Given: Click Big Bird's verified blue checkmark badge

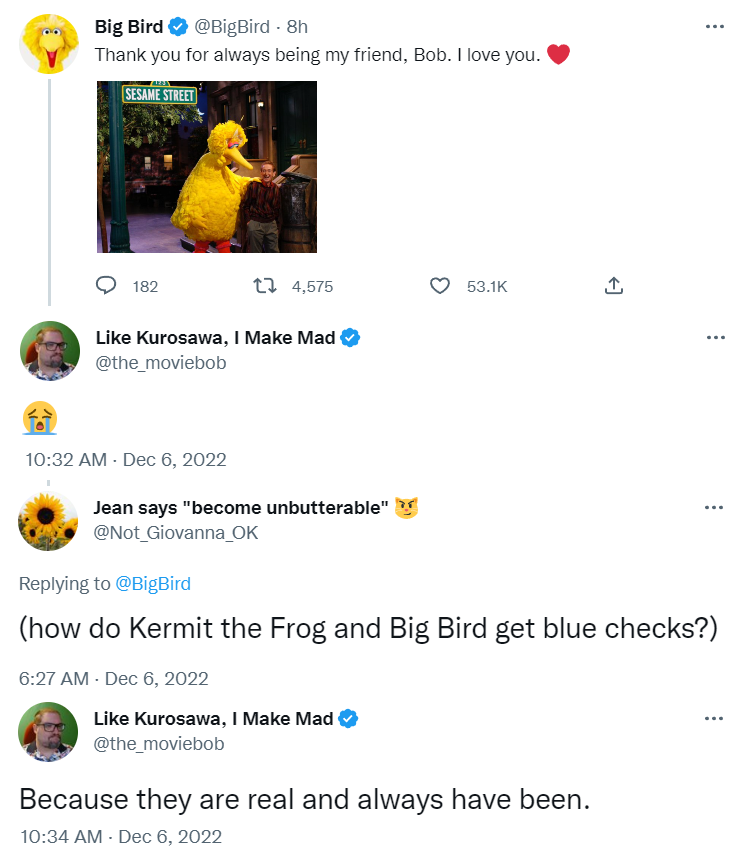Looking at the screenshot, I should (x=178, y=26).
